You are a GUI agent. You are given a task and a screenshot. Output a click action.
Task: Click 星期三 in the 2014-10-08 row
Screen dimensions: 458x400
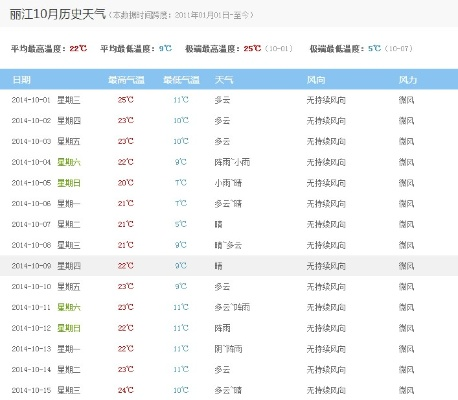point(69,245)
